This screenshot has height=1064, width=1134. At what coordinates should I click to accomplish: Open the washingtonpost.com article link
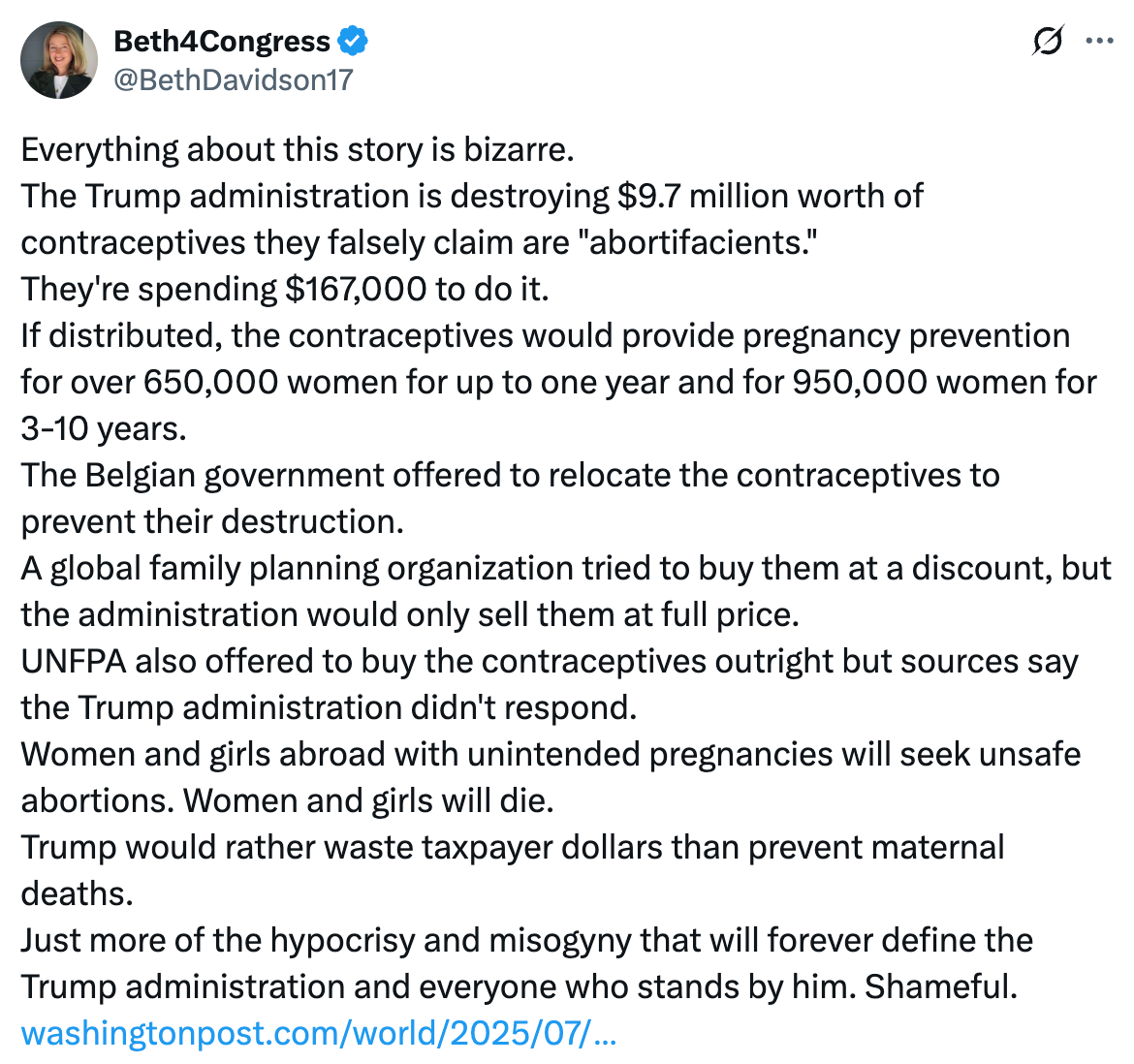coord(319,1033)
